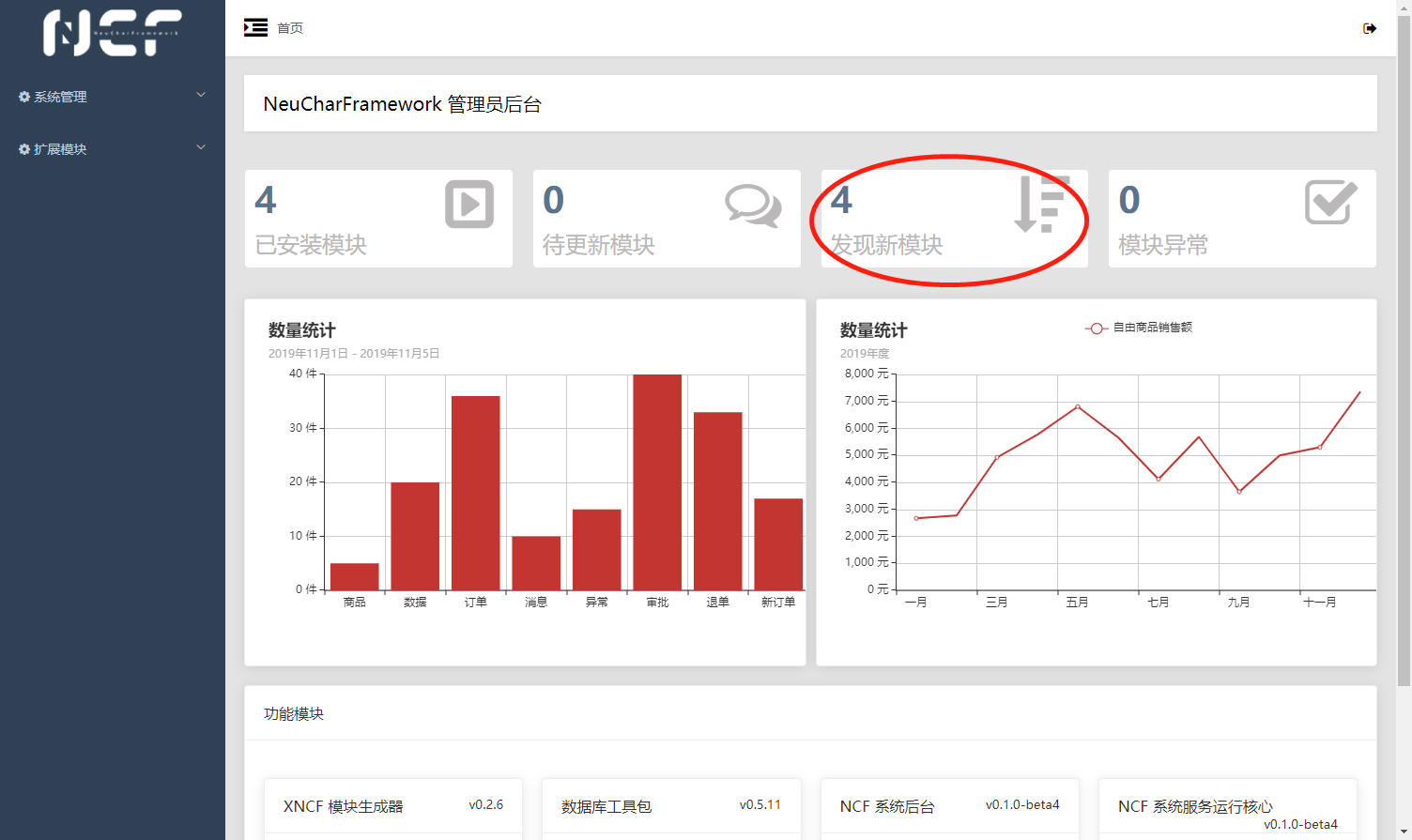The image size is (1412, 840).
Task: Open the 已安装模块 label
Action: pos(311,245)
